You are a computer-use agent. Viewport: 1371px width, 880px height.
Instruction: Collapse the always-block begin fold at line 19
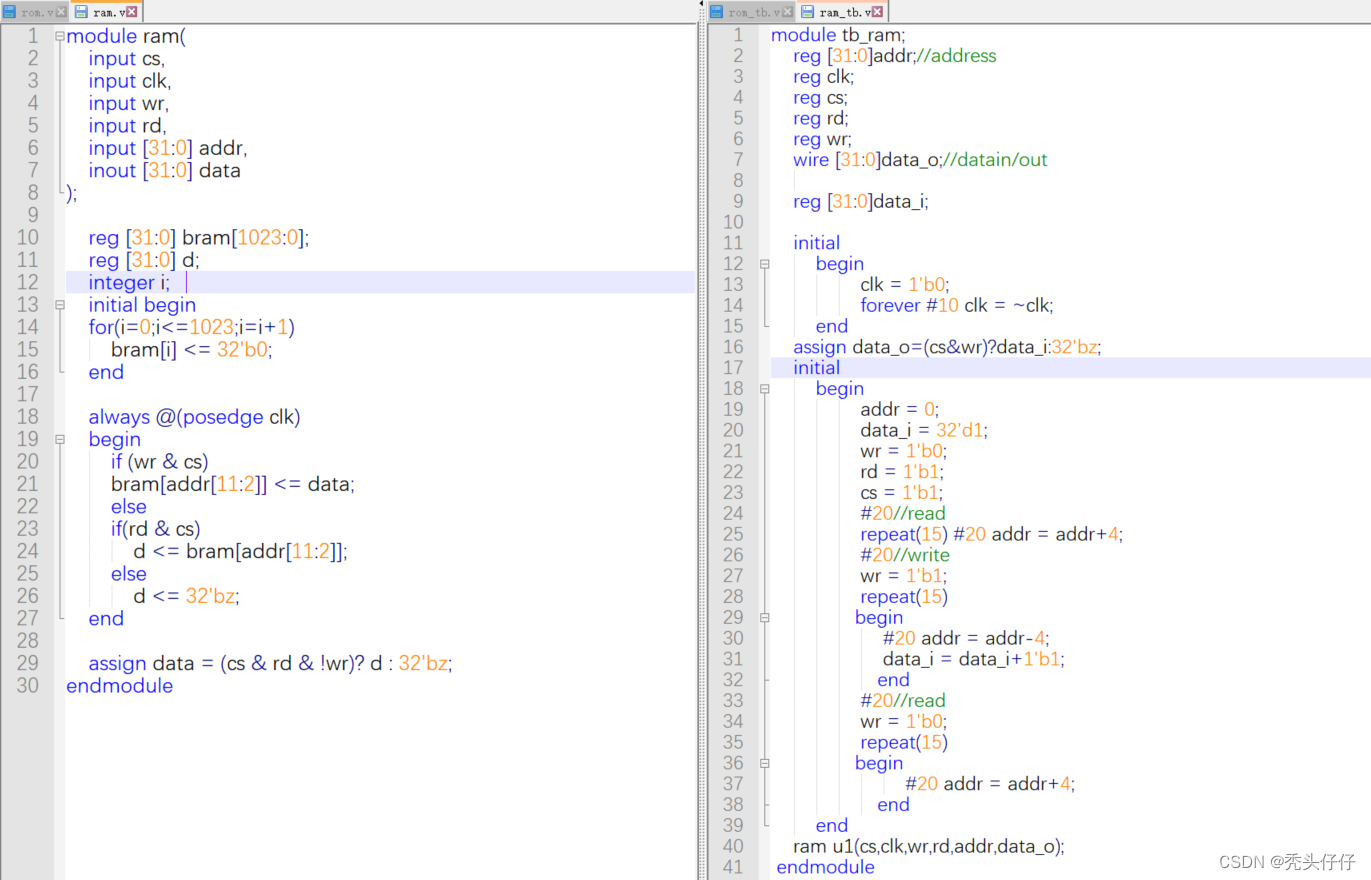tap(60, 439)
